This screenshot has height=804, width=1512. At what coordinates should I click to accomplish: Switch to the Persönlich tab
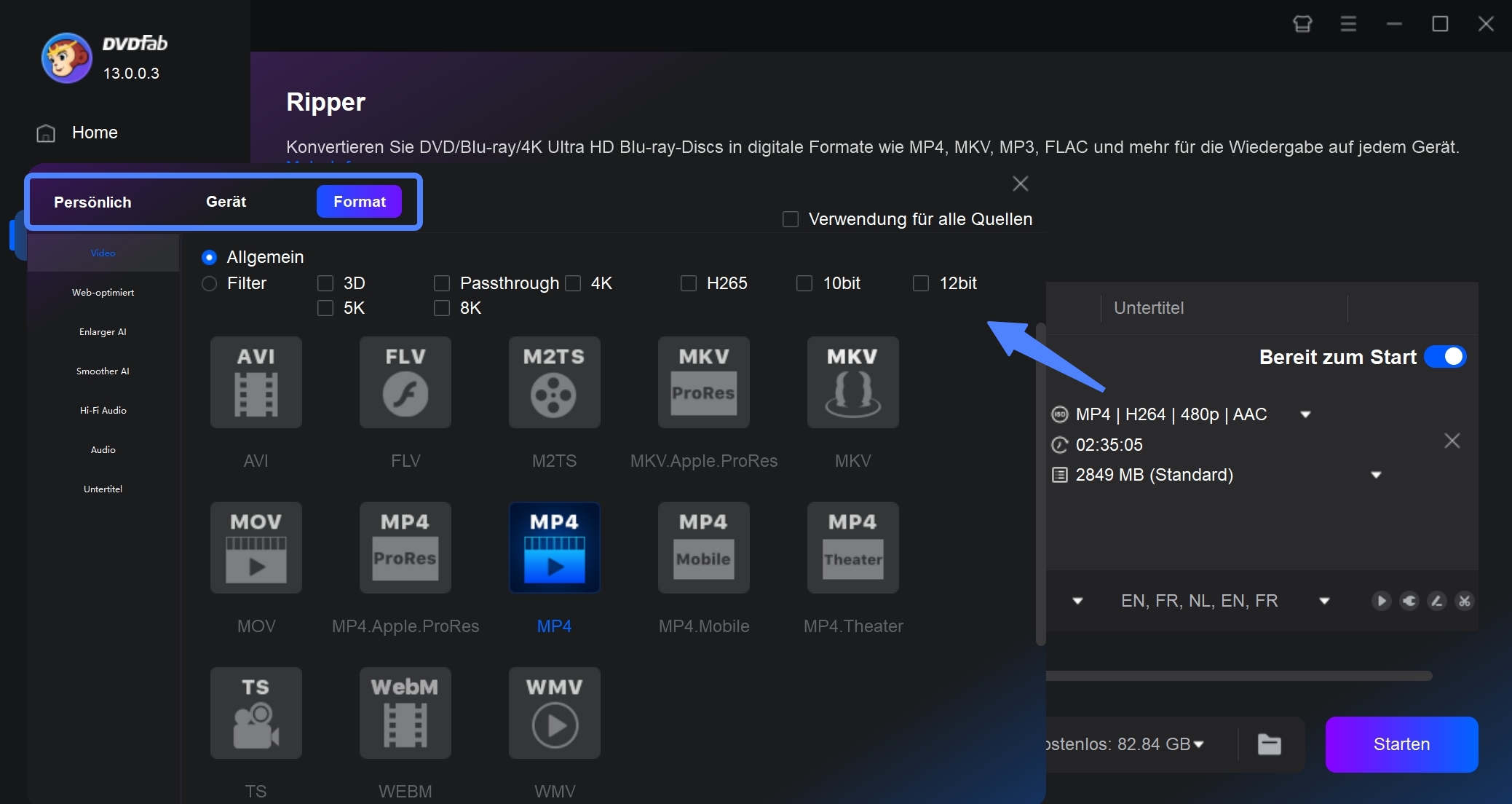click(x=92, y=201)
